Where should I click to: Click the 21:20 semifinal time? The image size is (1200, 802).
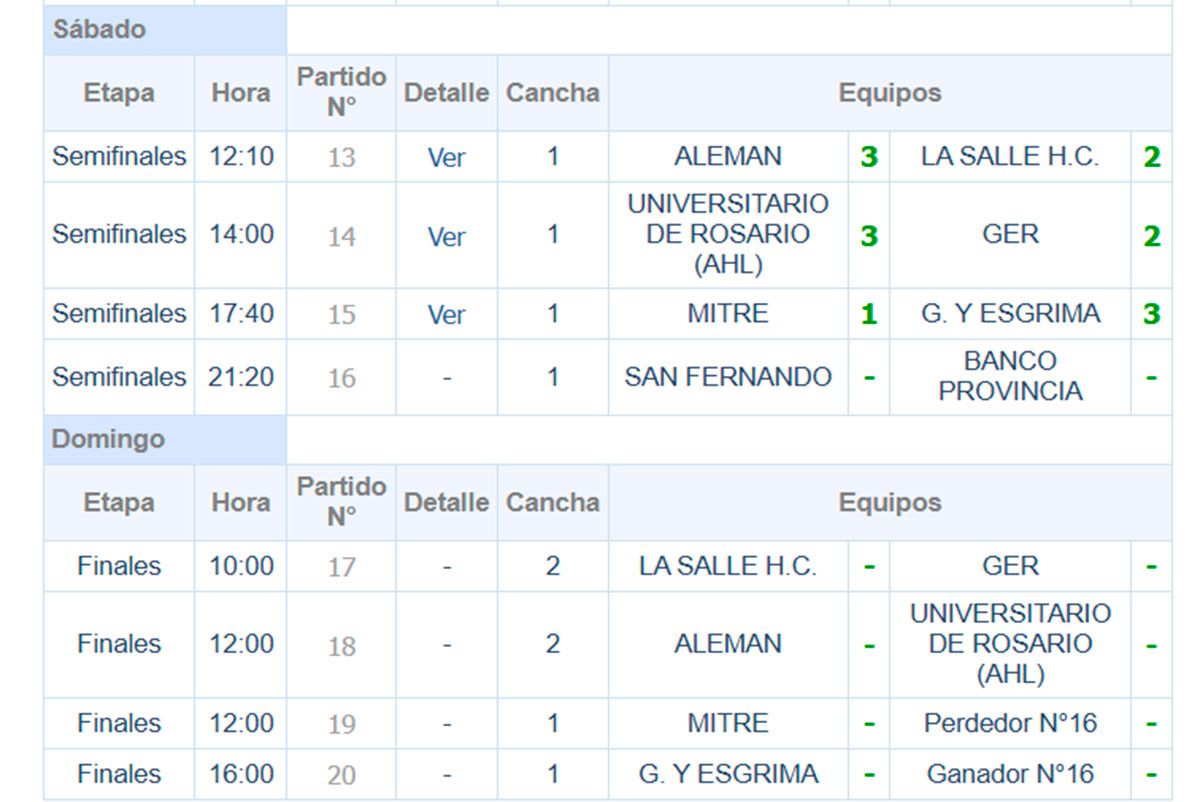(241, 377)
